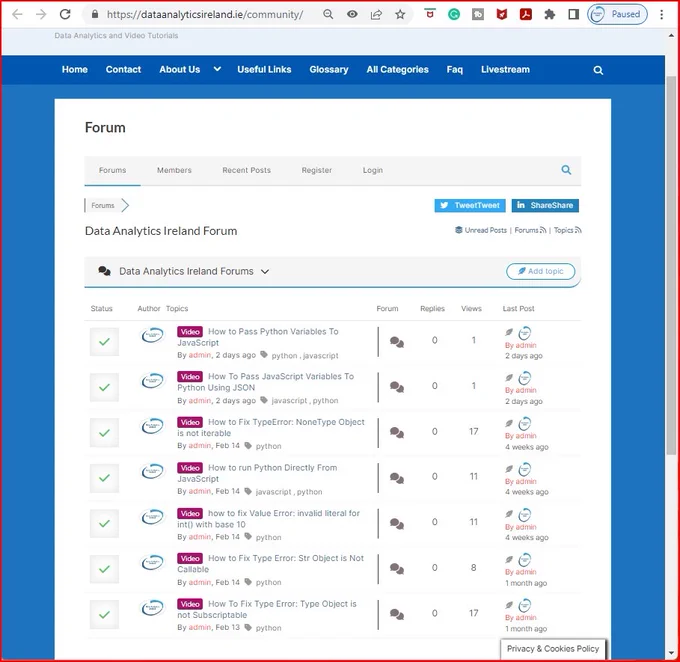This screenshot has width=680, height=662.
Task: Click the TweetTweet share button
Action: 470,205
